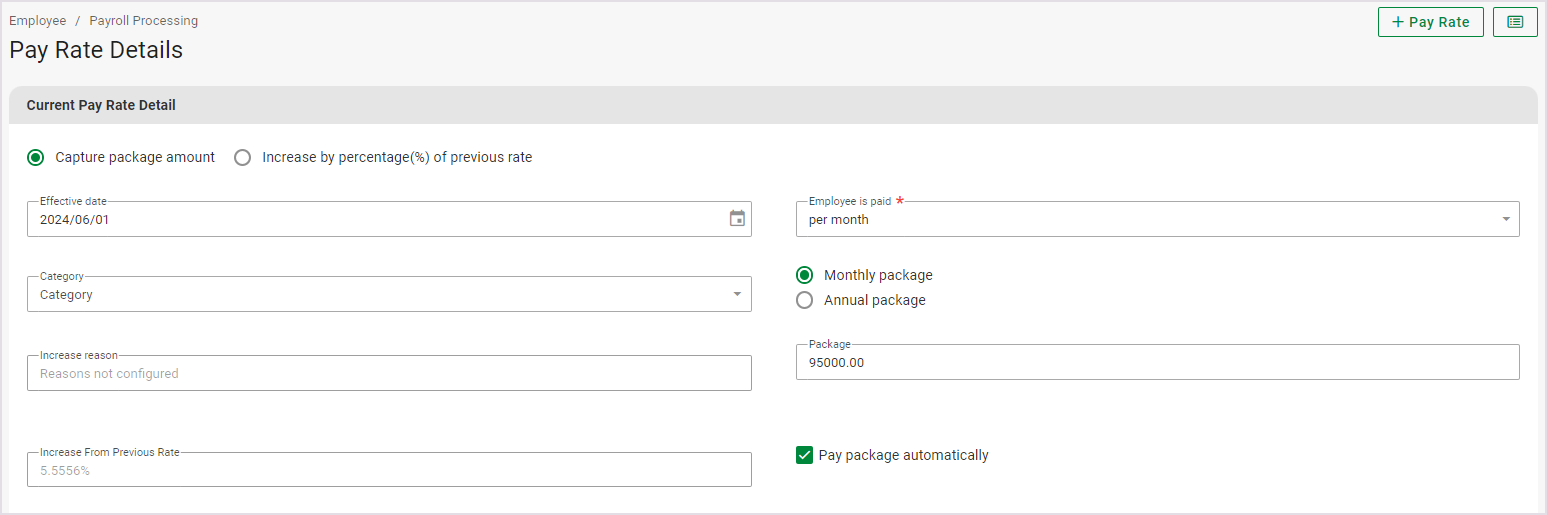Go to the Employee breadcrumb

38,21
